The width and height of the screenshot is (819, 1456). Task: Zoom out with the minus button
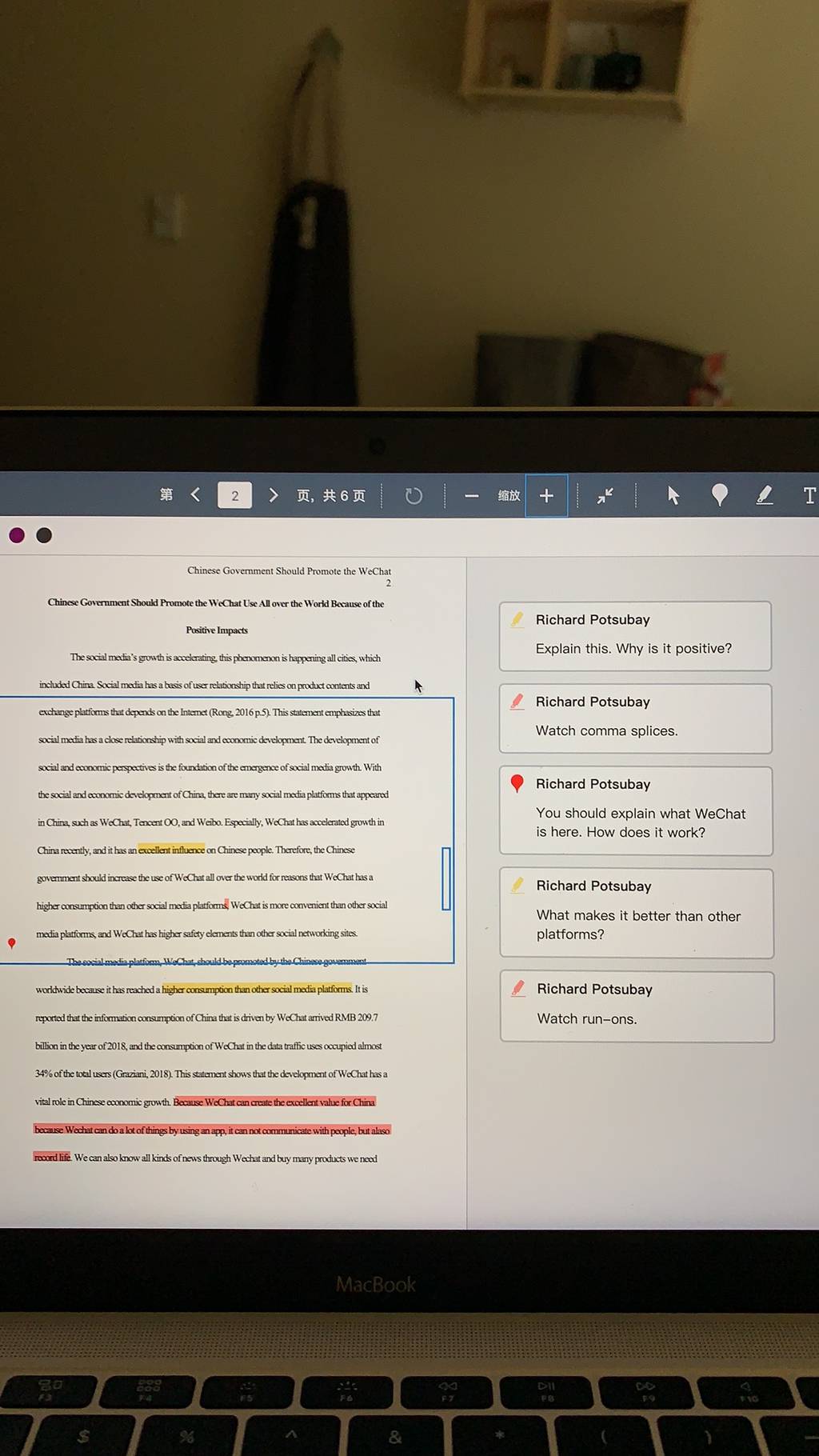click(472, 496)
